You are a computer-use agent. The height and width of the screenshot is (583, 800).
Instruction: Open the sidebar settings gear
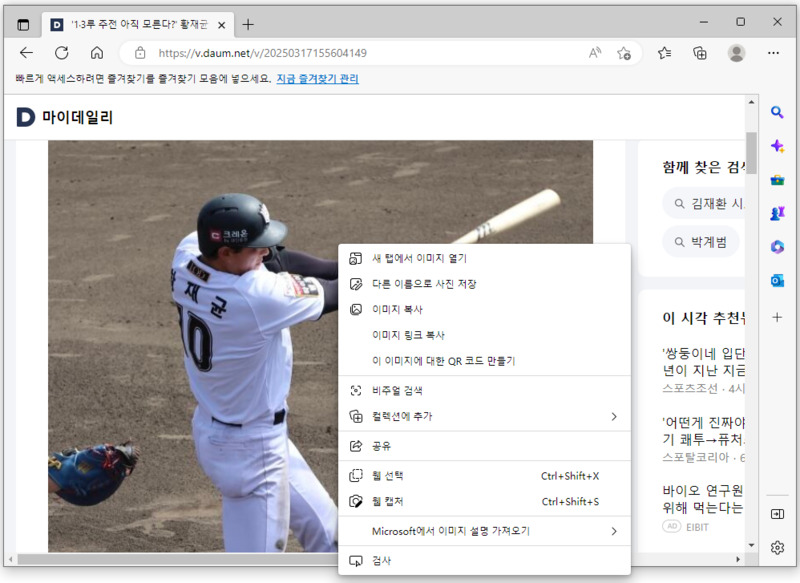coord(777,547)
